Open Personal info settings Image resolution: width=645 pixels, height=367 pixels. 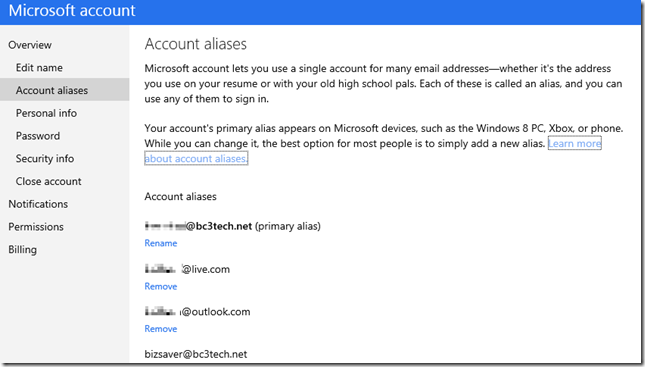pos(46,113)
